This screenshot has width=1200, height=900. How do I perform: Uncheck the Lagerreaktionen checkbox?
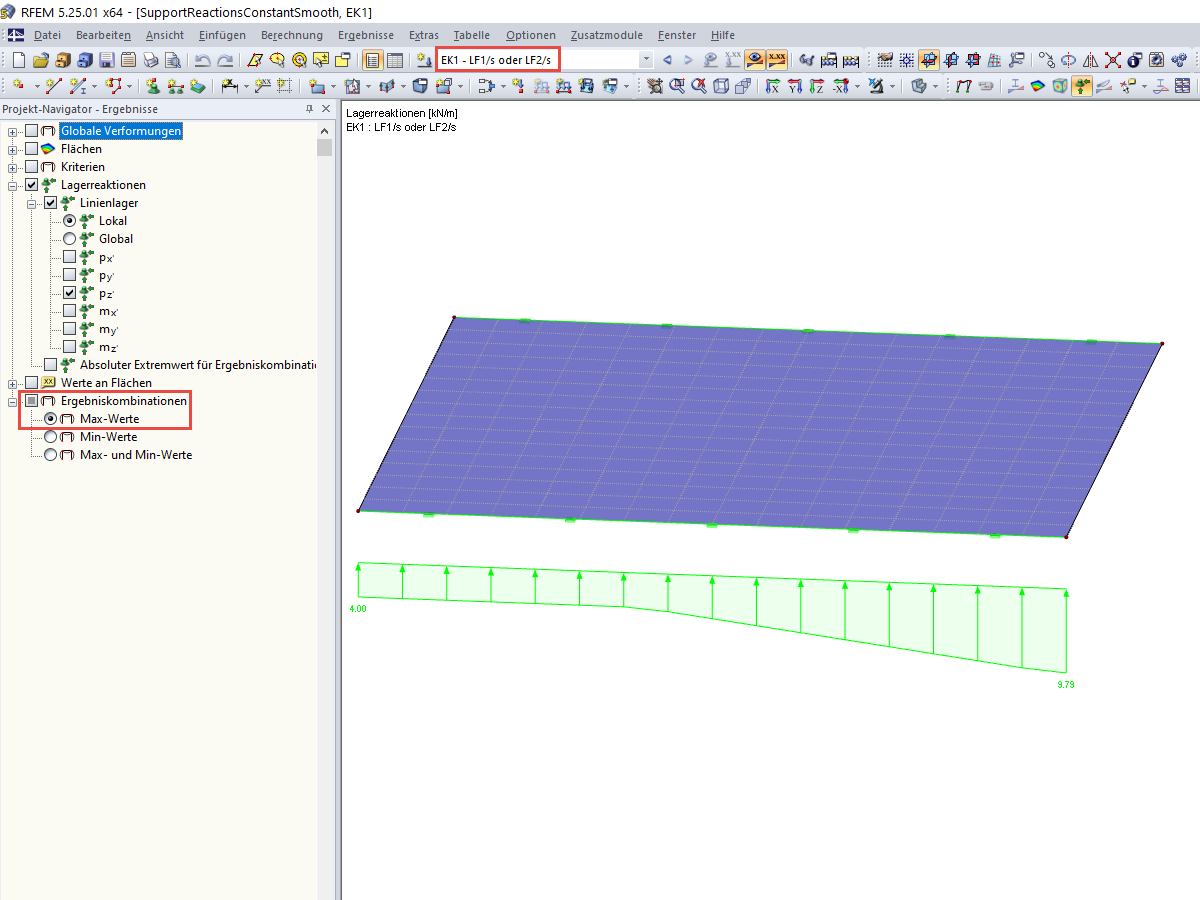[x=32, y=185]
